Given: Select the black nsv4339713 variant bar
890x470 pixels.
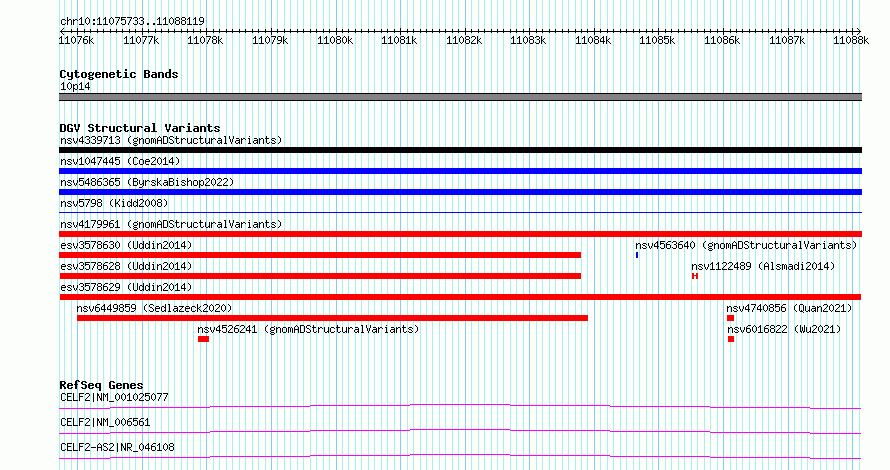Looking at the screenshot, I should pyautogui.click(x=460, y=150).
